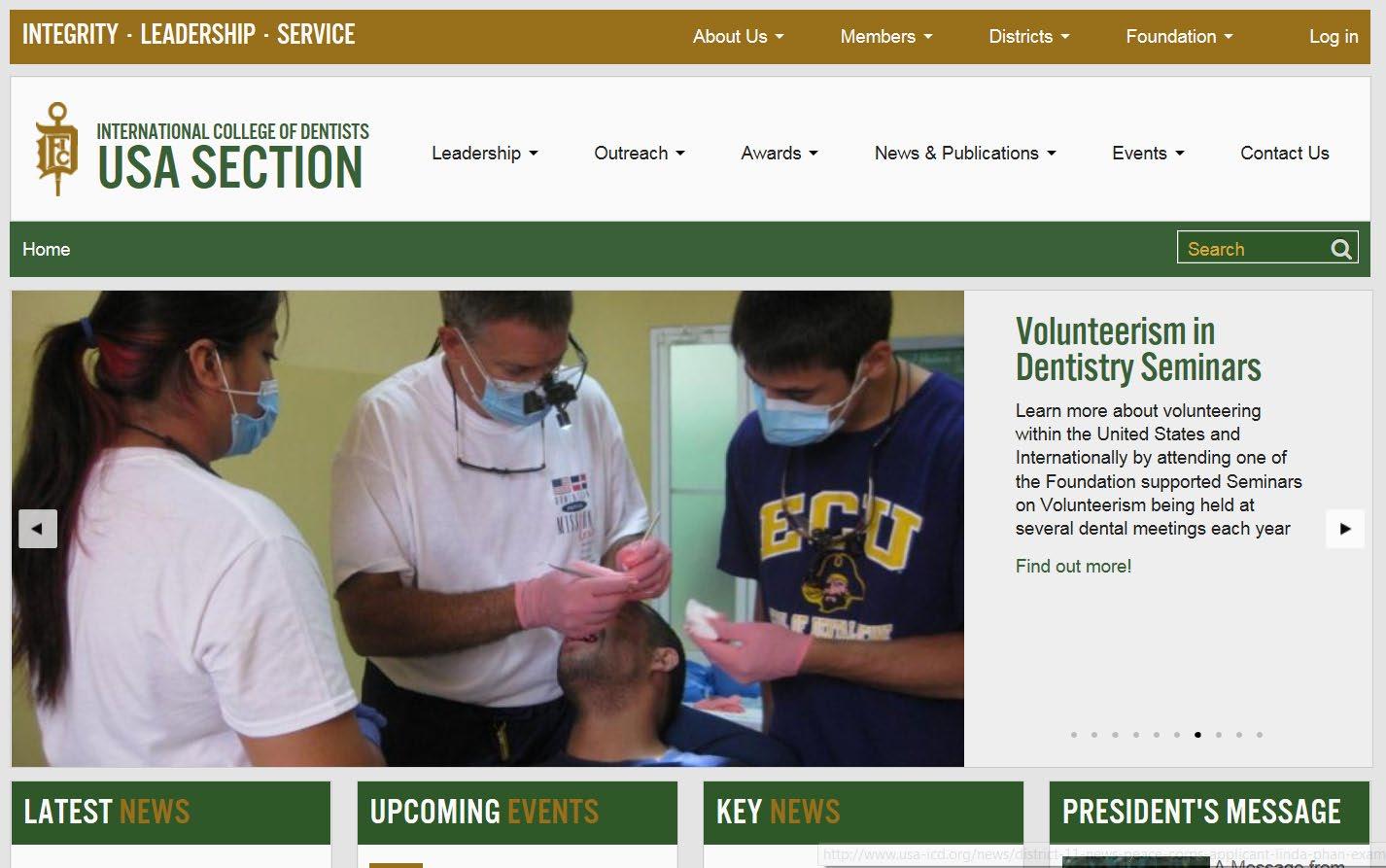1386x868 pixels.
Task: Select the last carousel pagination dot
Action: (1260, 735)
